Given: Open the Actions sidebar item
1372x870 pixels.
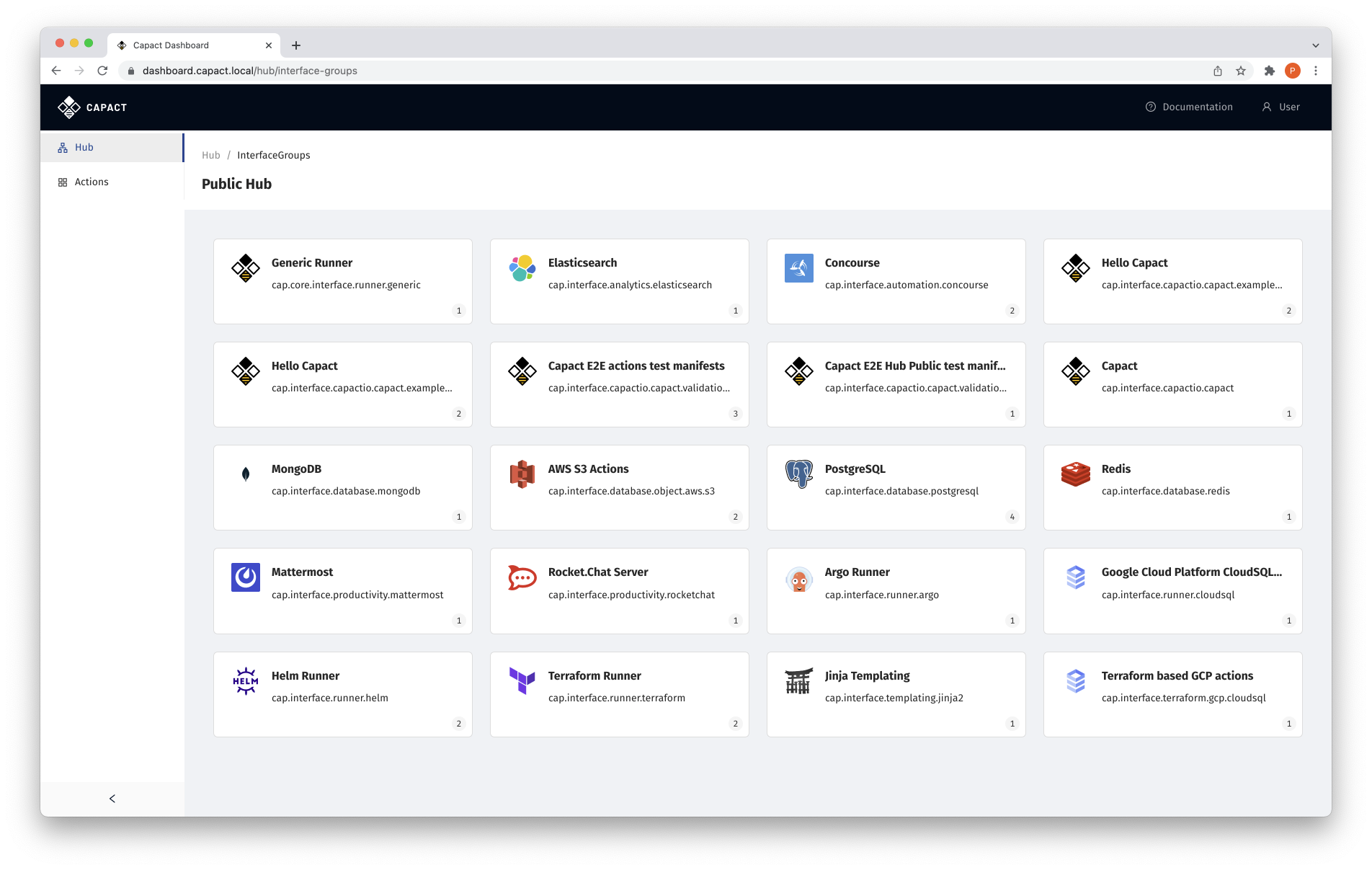Looking at the screenshot, I should click(92, 182).
